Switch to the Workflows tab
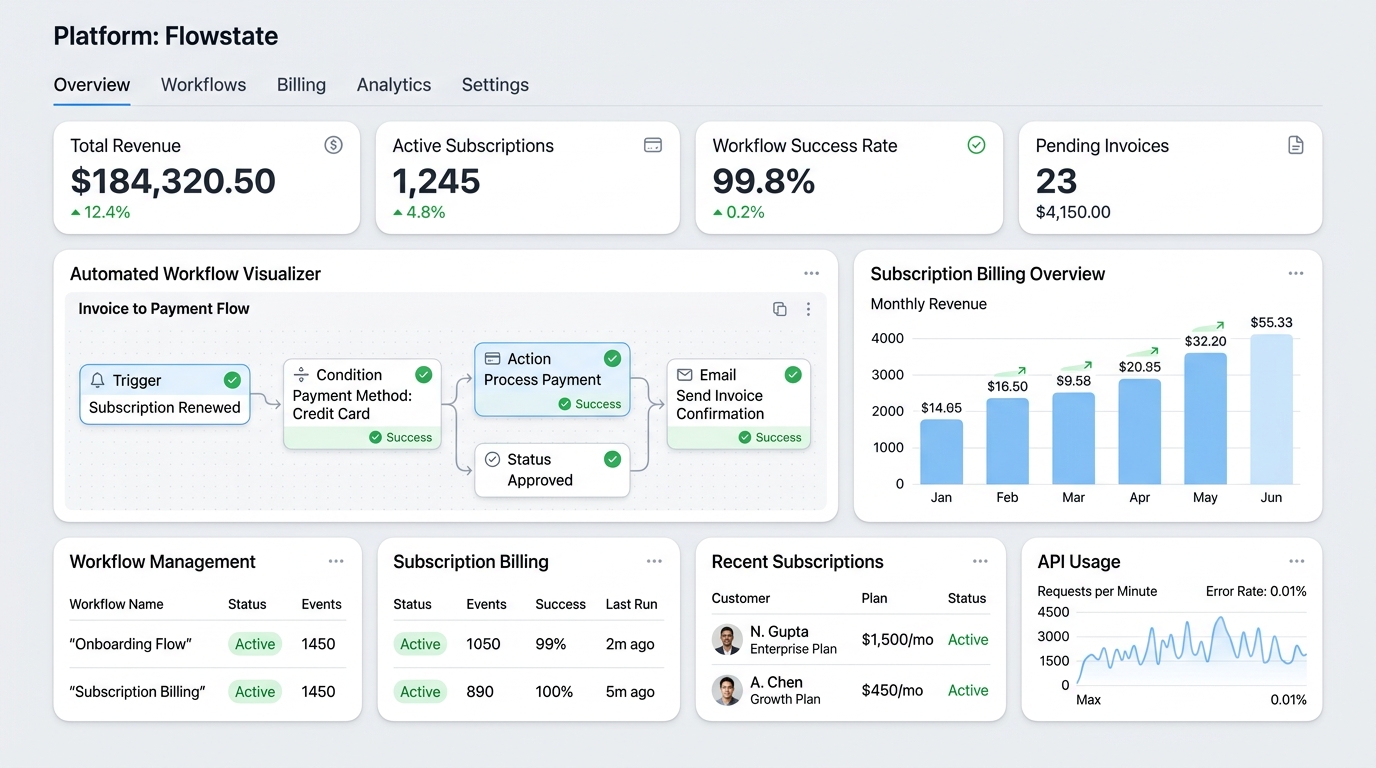 tap(203, 85)
